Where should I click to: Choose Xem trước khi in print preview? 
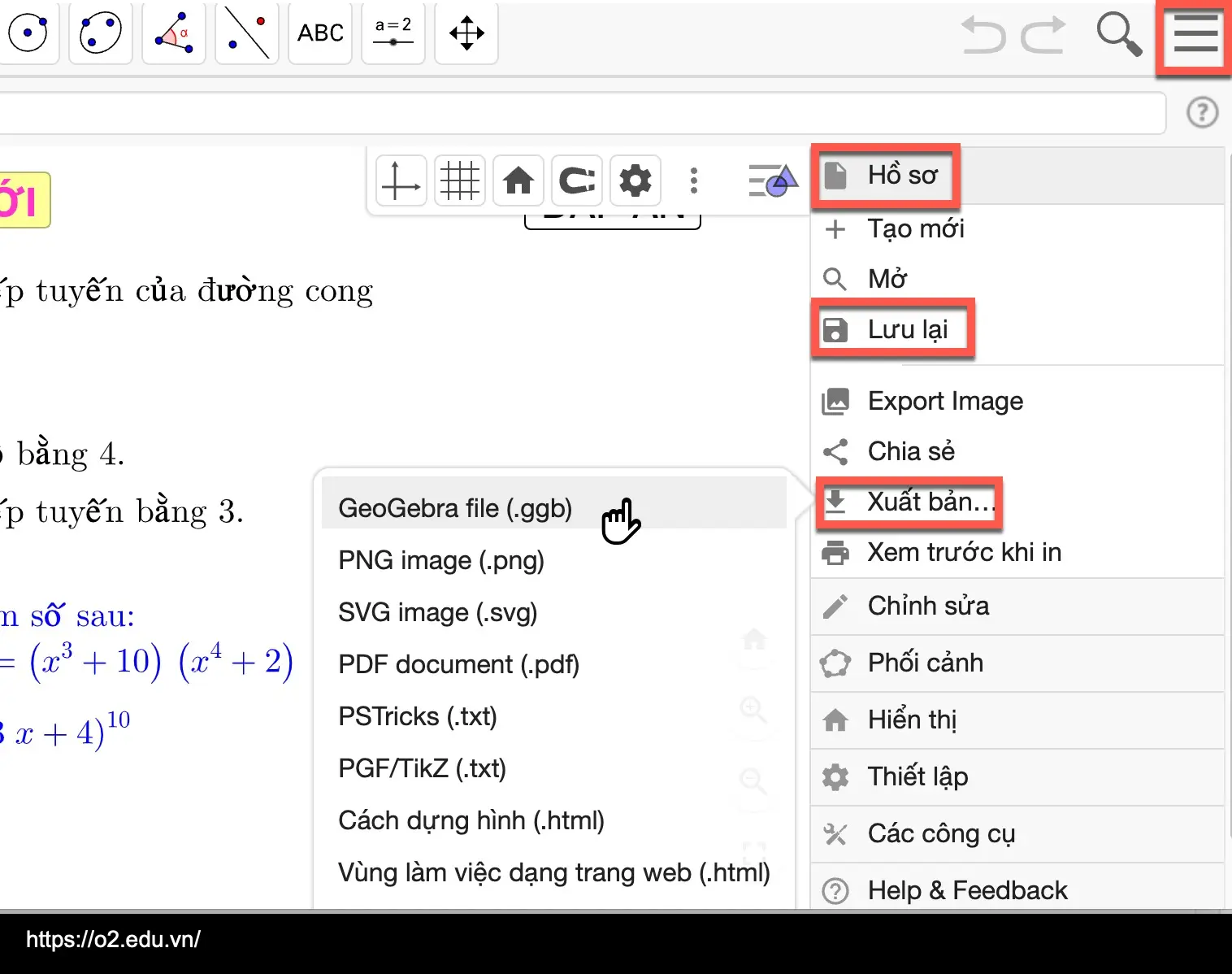click(x=1017, y=553)
